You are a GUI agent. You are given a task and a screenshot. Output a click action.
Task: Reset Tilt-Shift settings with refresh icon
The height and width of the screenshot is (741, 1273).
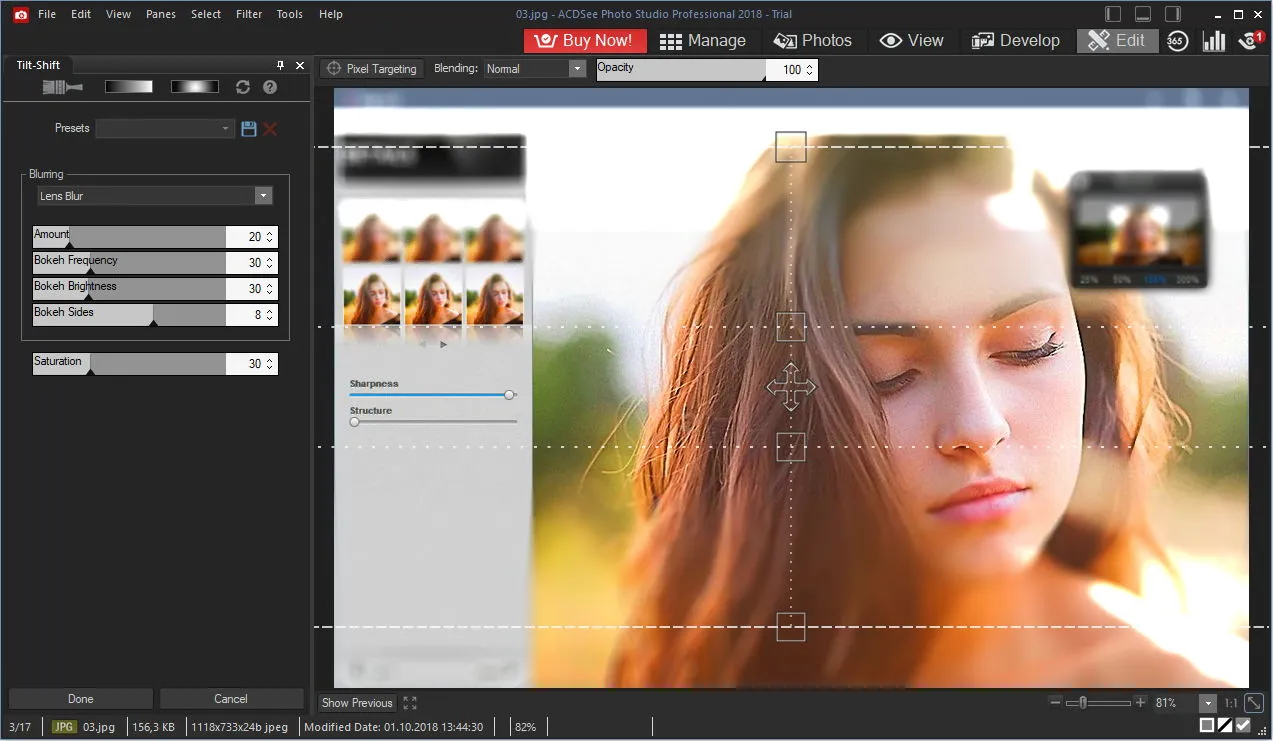243,87
